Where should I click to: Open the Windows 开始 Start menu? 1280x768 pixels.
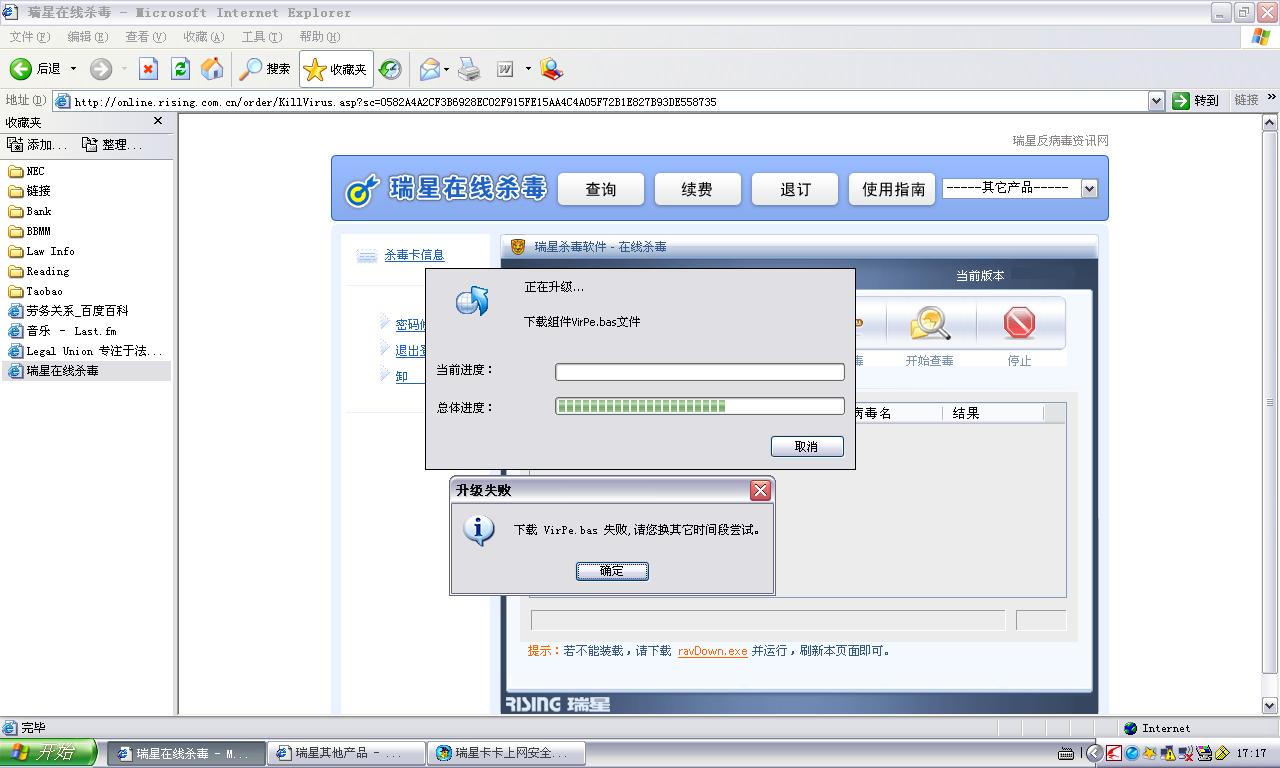tap(48, 753)
